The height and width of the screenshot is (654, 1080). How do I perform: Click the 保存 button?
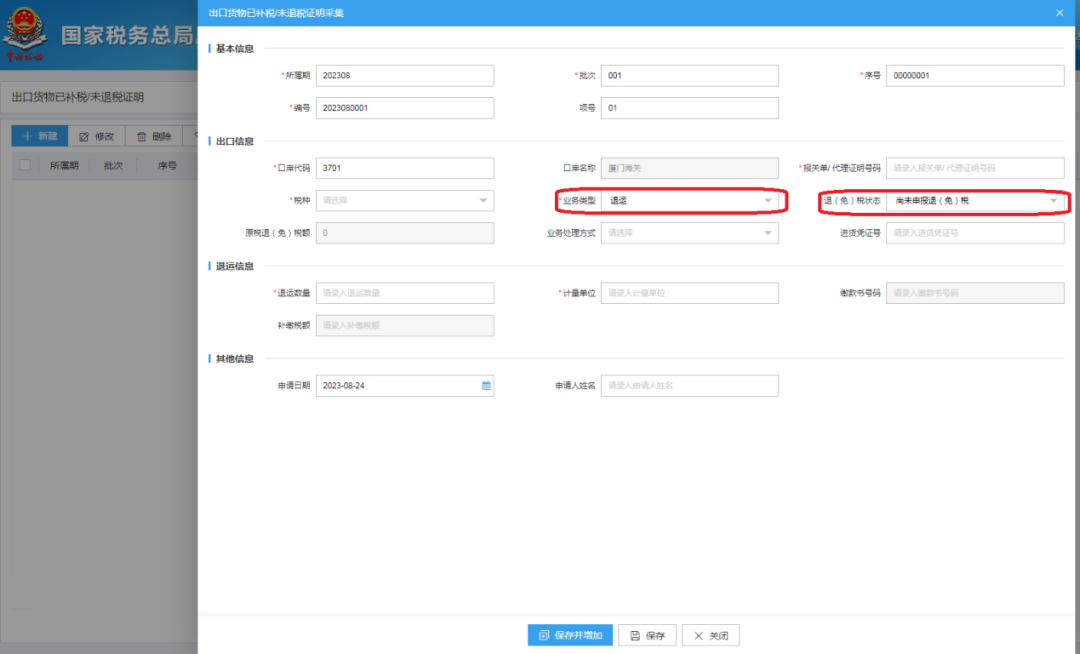tap(647, 635)
